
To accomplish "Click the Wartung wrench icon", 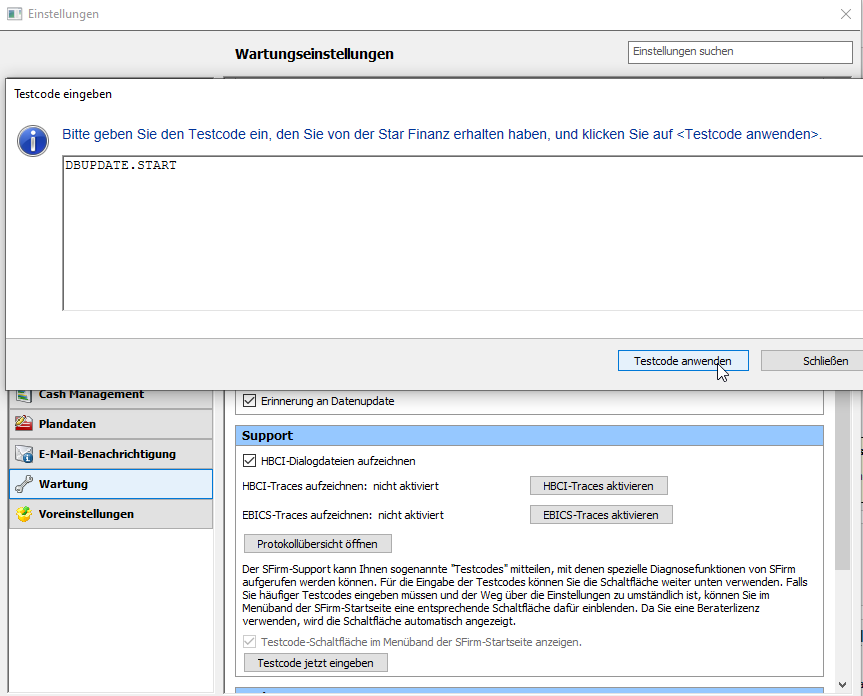I will (x=24, y=484).
